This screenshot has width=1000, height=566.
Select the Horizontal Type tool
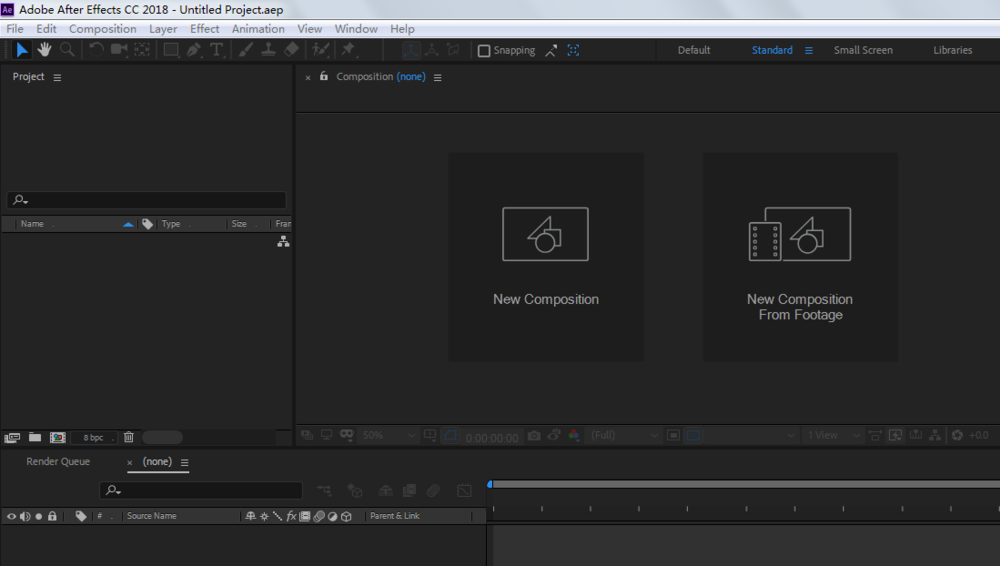coord(217,50)
